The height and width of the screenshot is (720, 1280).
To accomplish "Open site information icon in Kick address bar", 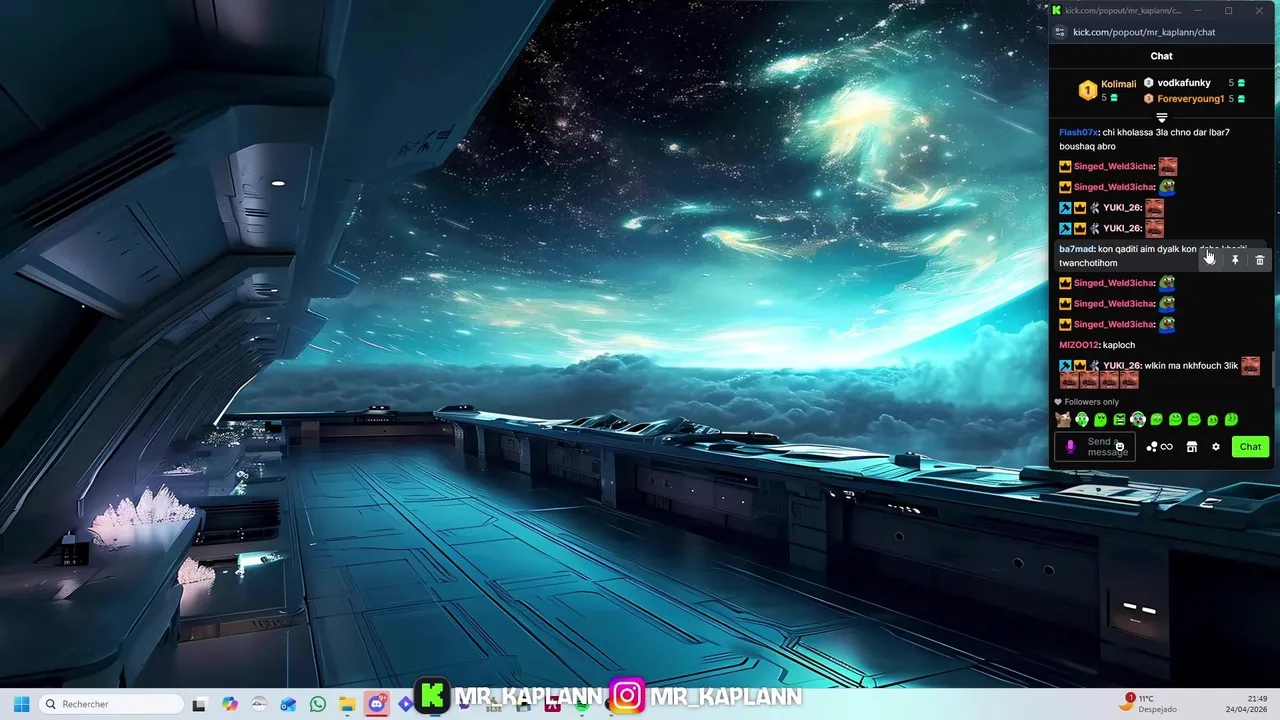I will pyautogui.click(x=1060, y=32).
